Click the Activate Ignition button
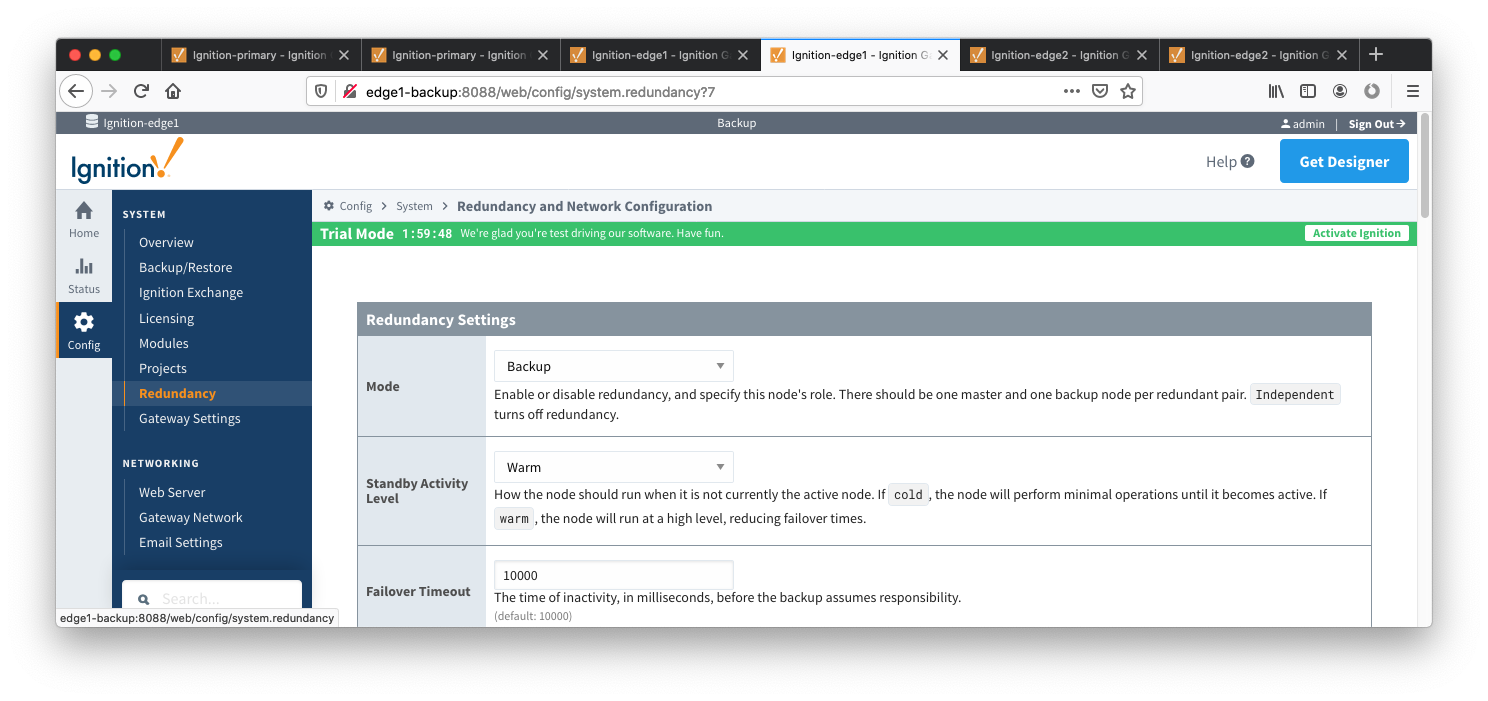 (1357, 233)
